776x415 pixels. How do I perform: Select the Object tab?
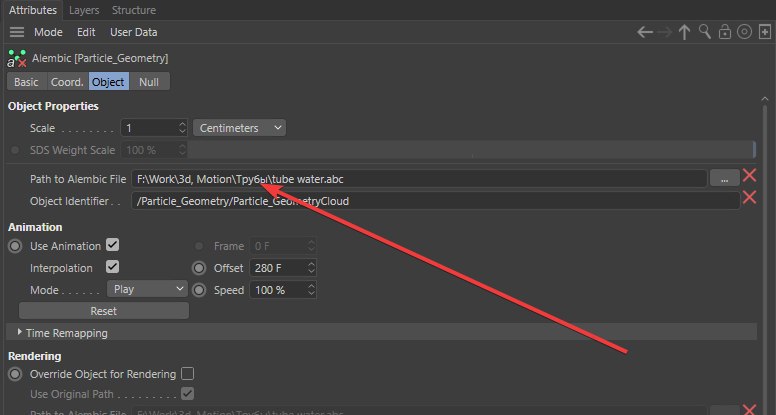pos(108,82)
